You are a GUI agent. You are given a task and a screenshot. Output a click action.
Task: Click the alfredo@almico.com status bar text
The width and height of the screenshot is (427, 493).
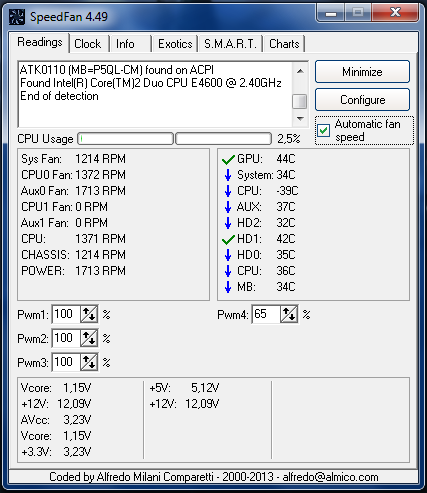coord(330,477)
